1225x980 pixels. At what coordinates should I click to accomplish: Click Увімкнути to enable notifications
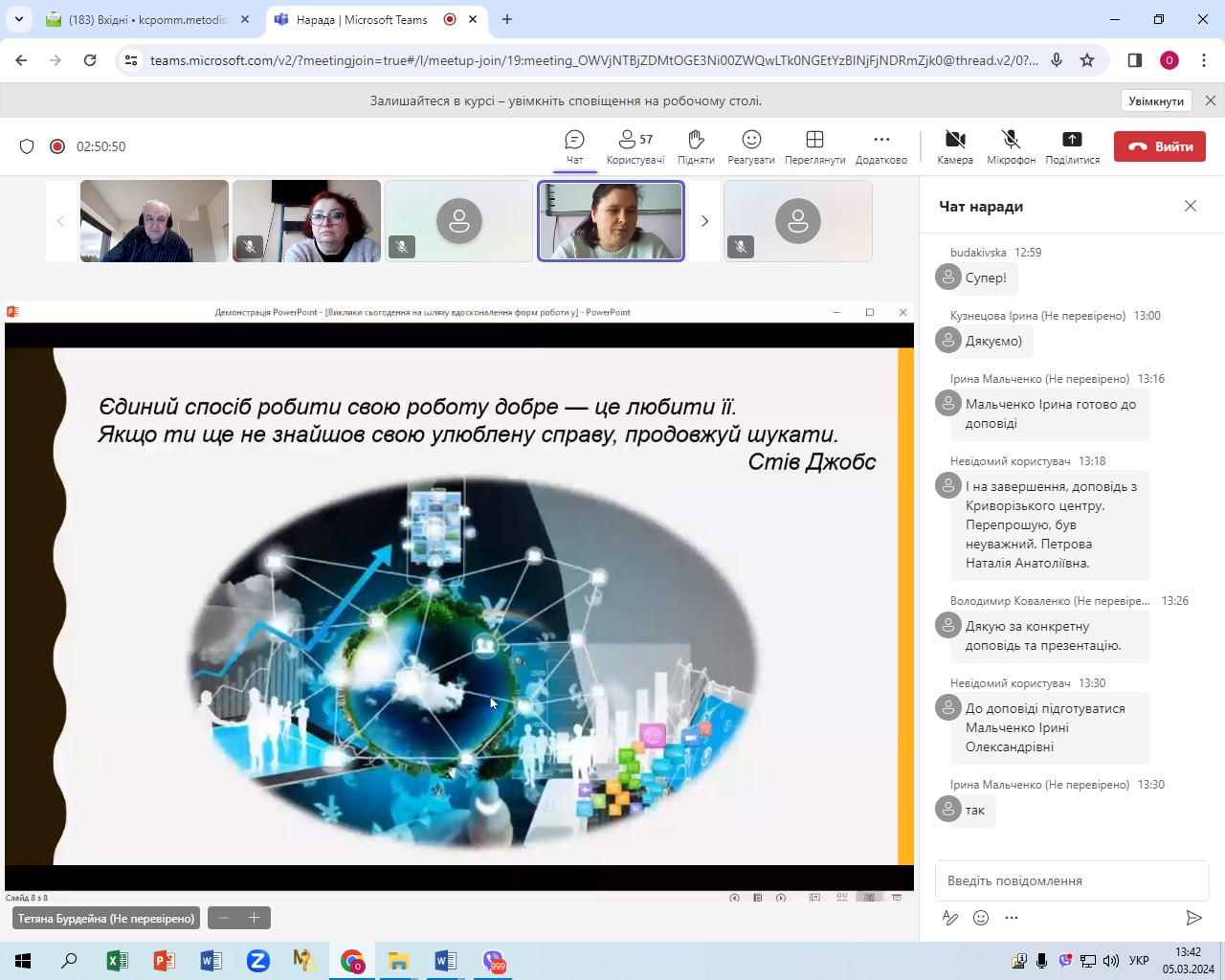click(1156, 101)
